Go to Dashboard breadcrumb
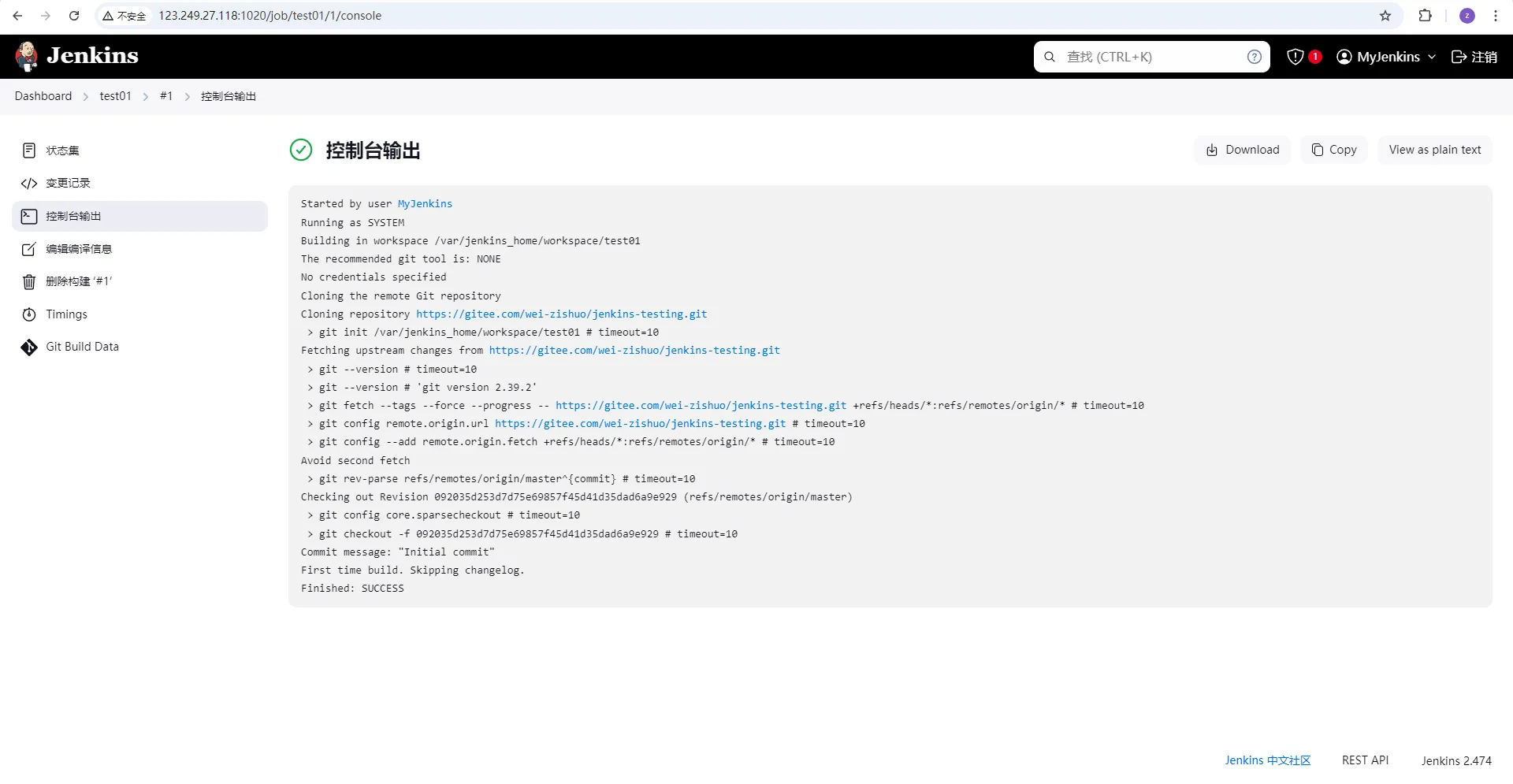The width and height of the screenshot is (1513, 784). [43, 96]
